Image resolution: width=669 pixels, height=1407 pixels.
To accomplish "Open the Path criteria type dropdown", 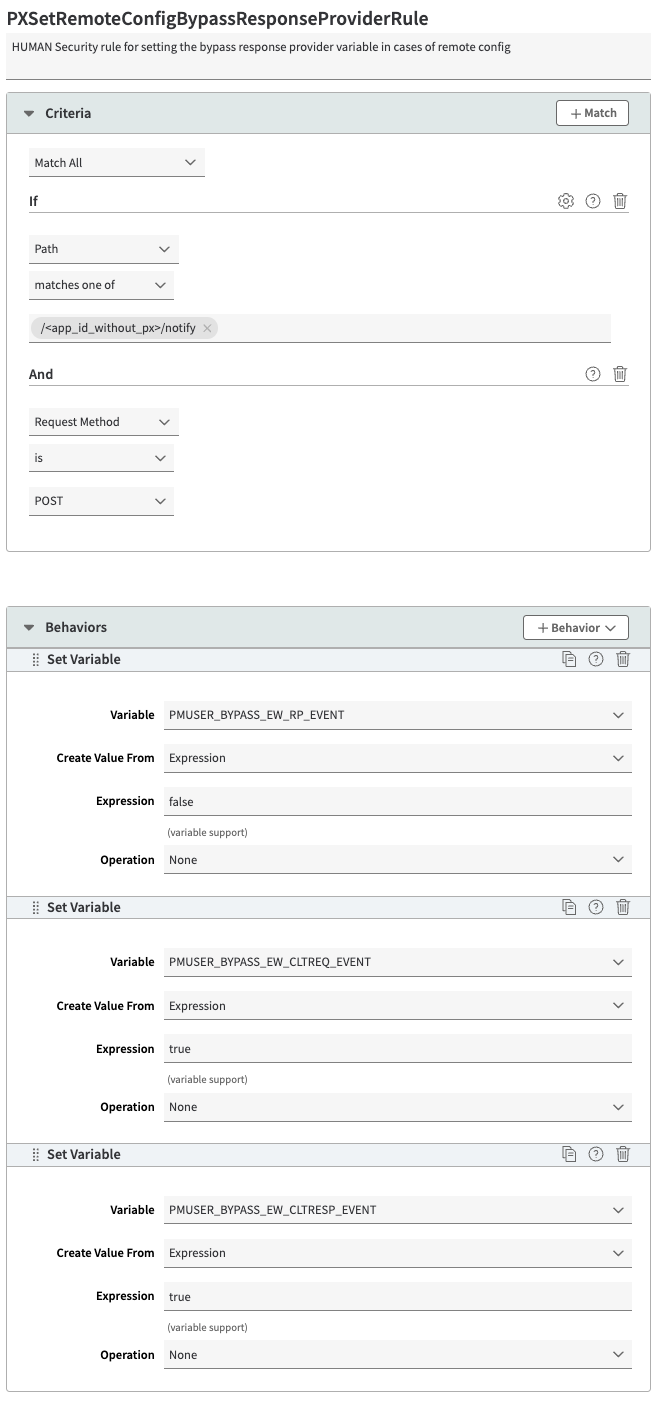I will pyautogui.click(x=104, y=249).
